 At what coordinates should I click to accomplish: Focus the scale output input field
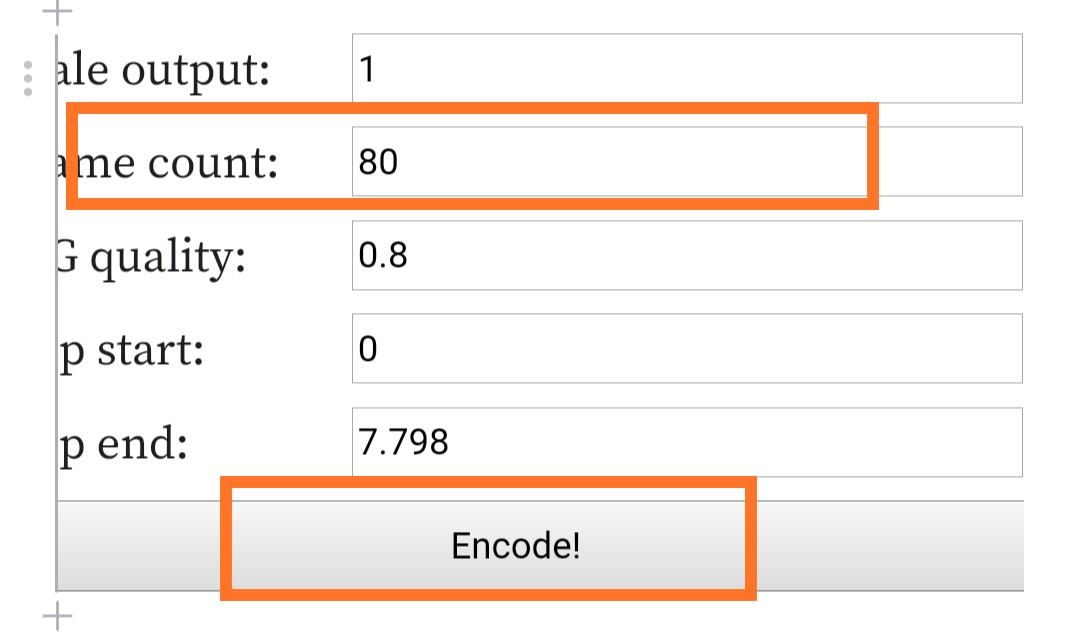click(687, 69)
